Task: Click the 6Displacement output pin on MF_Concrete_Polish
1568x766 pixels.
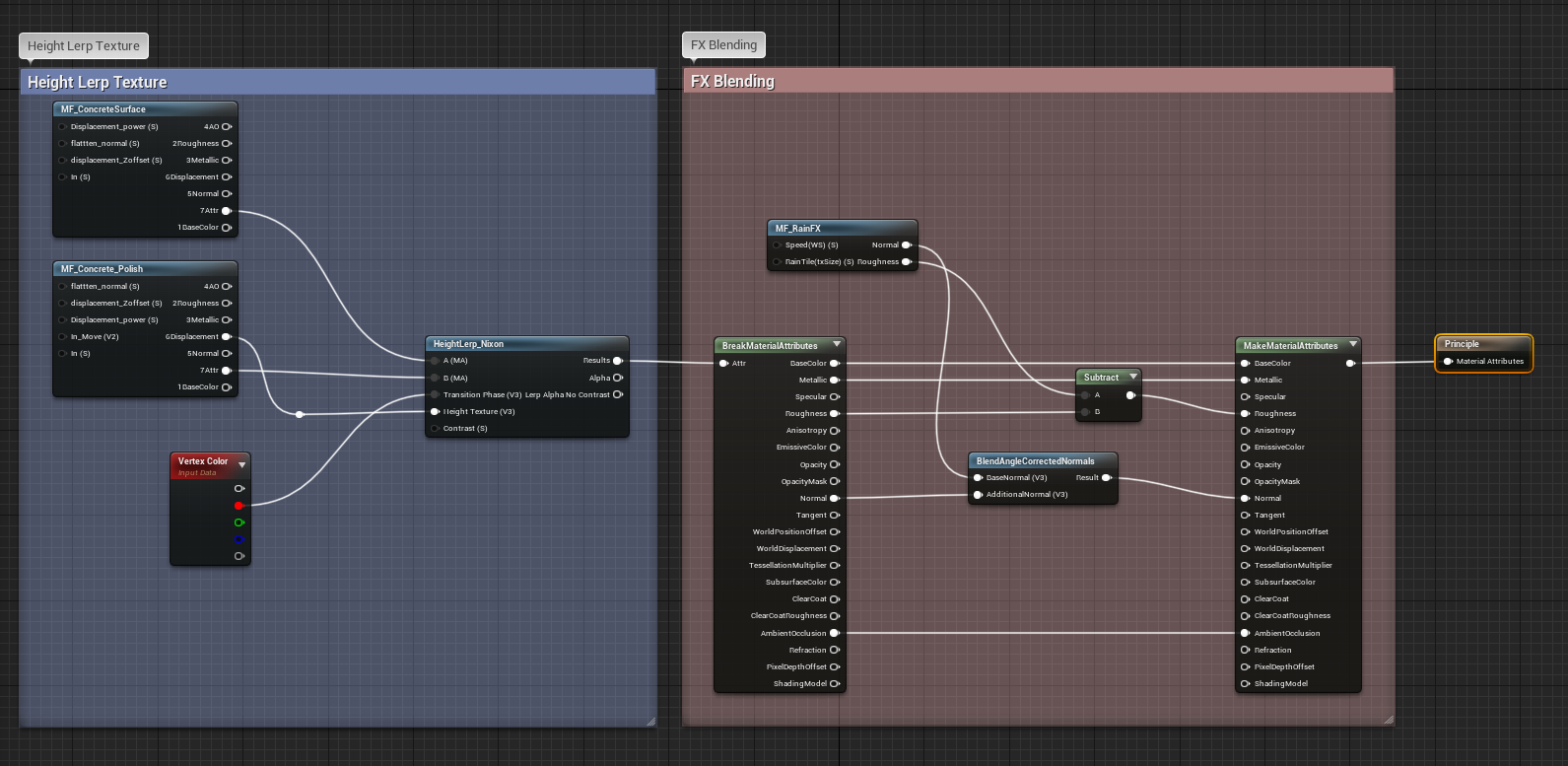Action: tap(227, 337)
